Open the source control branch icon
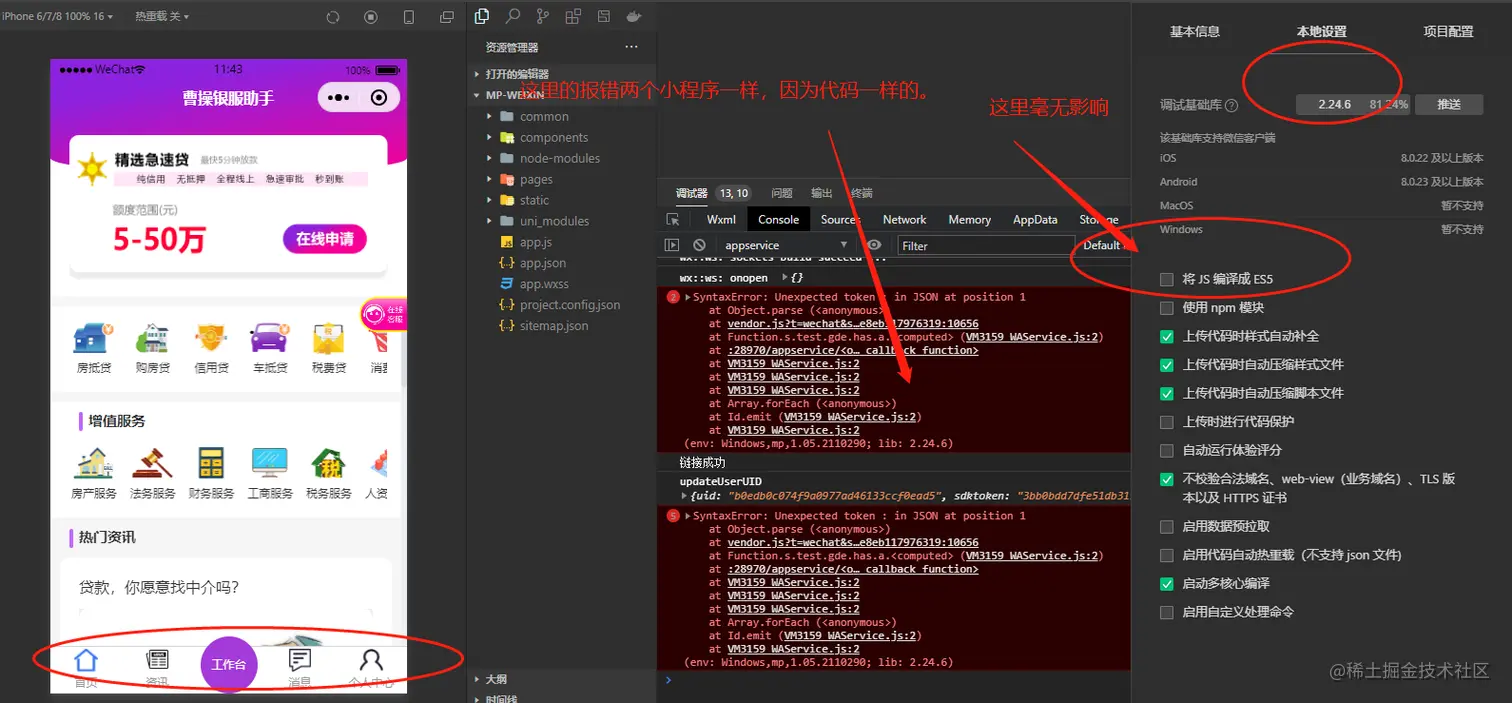This screenshot has width=1512, height=703. pyautogui.click(x=543, y=16)
